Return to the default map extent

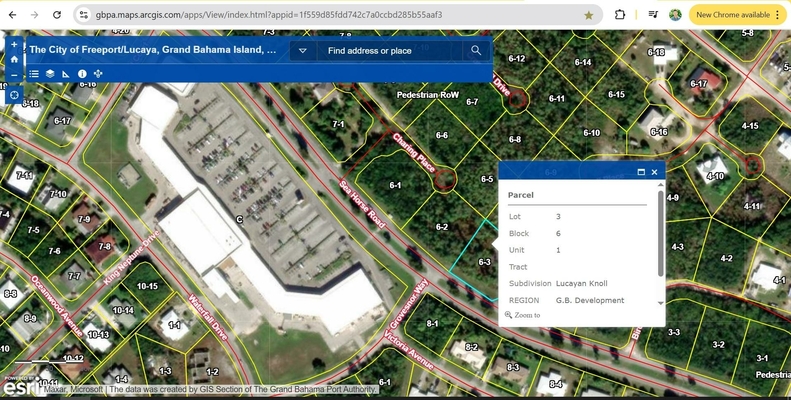pyautogui.click(x=14, y=59)
